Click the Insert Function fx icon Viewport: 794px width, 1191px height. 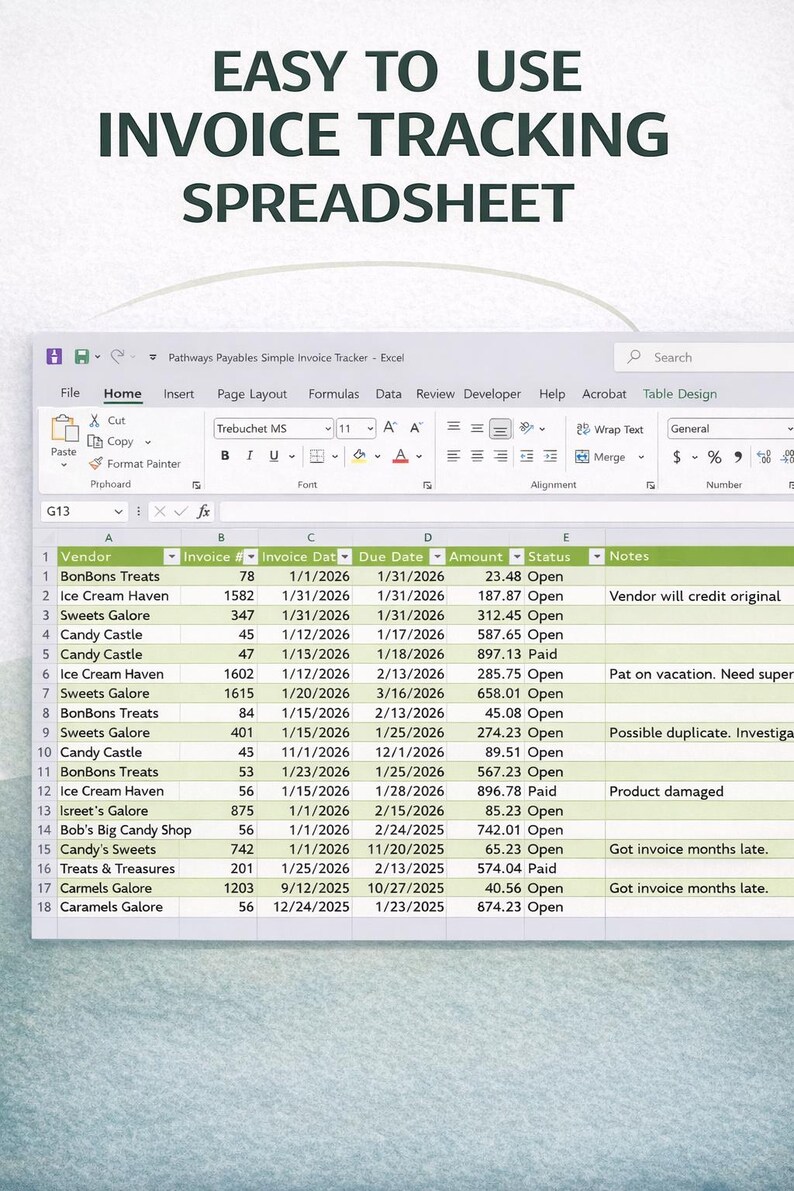coord(204,511)
